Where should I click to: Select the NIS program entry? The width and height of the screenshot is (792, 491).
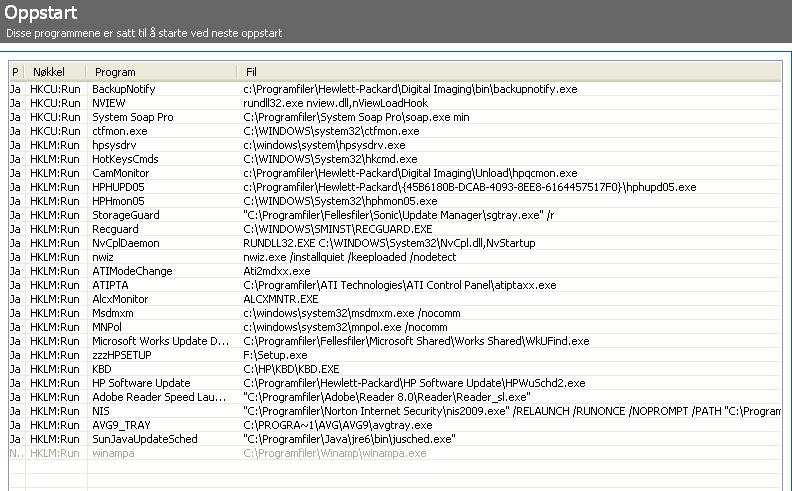(x=101, y=412)
